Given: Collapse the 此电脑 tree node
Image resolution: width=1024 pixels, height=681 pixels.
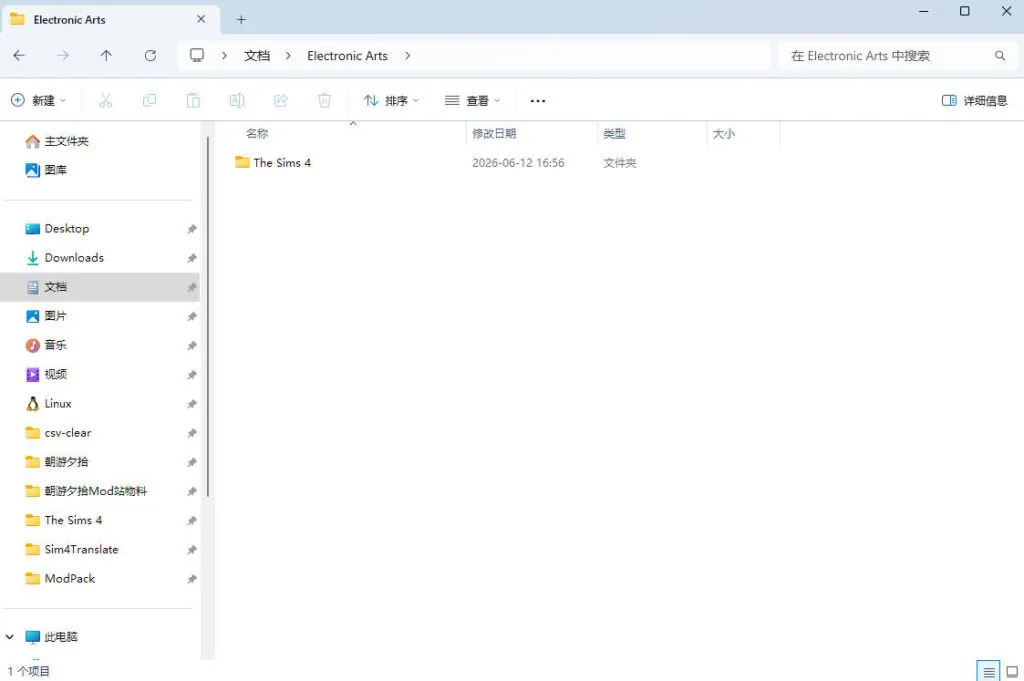Looking at the screenshot, I should pos(10,637).
